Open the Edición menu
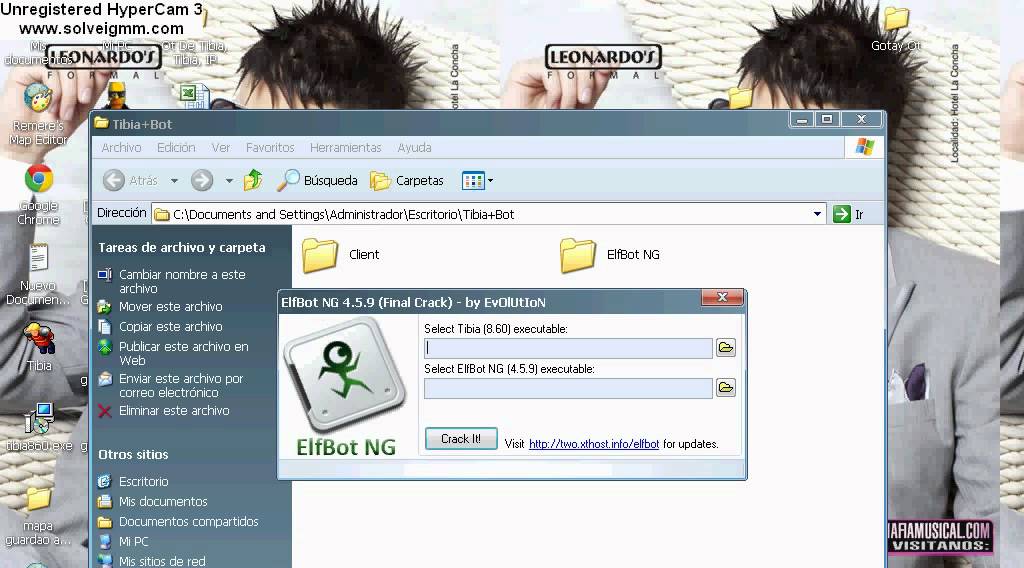Viewport: 1024px width, 568px height. pyautogui.click(x=176, y=148)
